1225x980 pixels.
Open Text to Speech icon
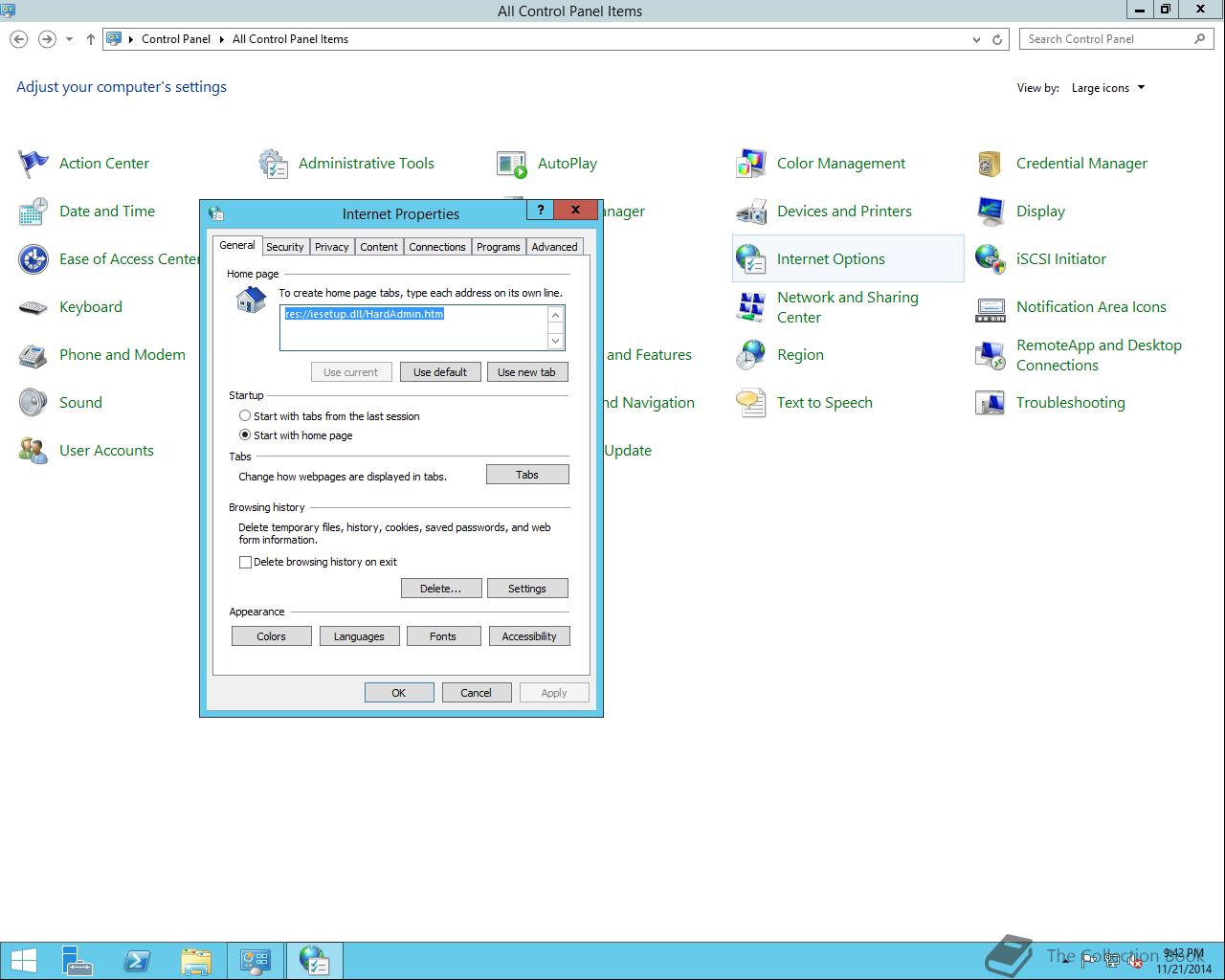click(x=751, y=403)
